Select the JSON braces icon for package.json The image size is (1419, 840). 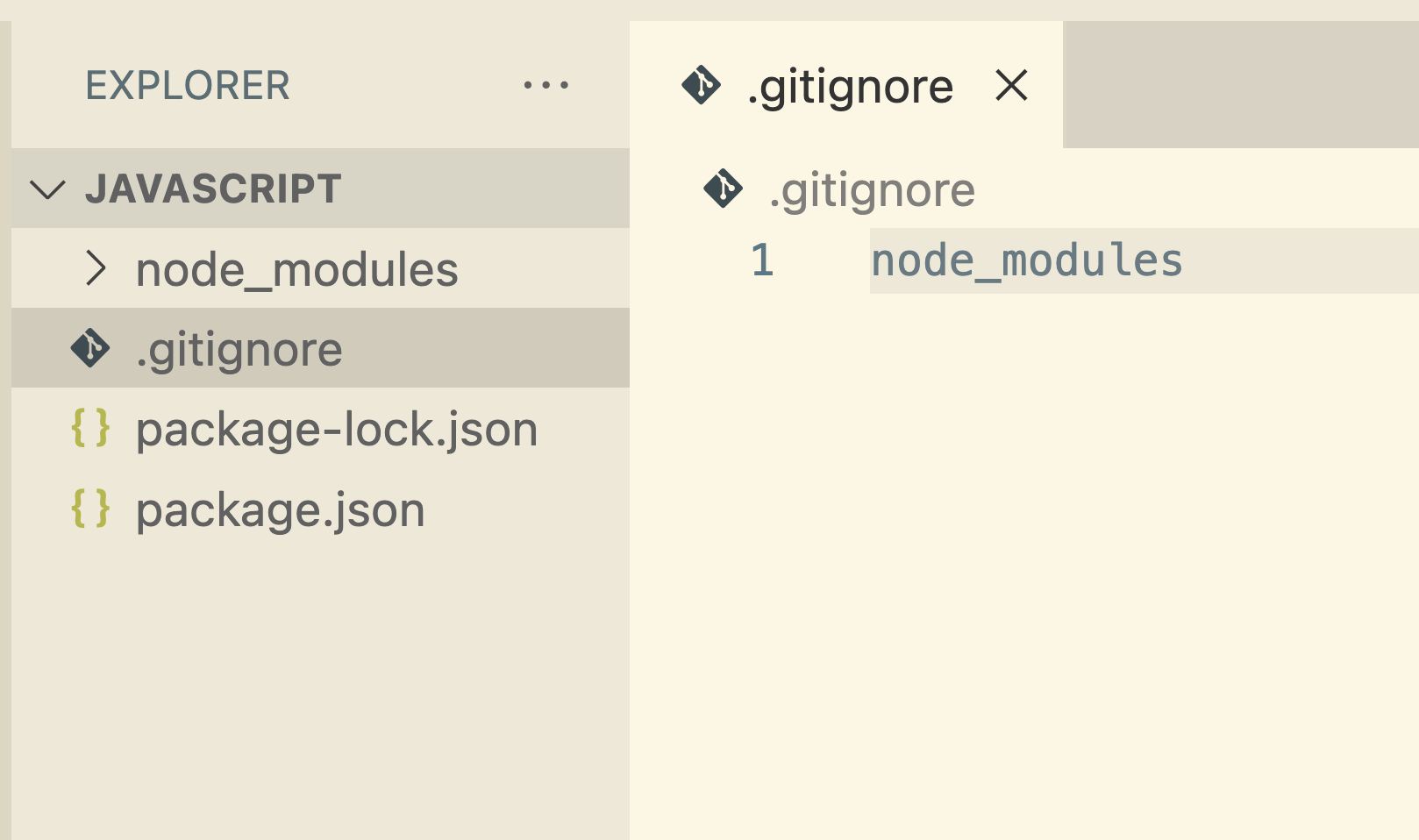pos(89,509)
